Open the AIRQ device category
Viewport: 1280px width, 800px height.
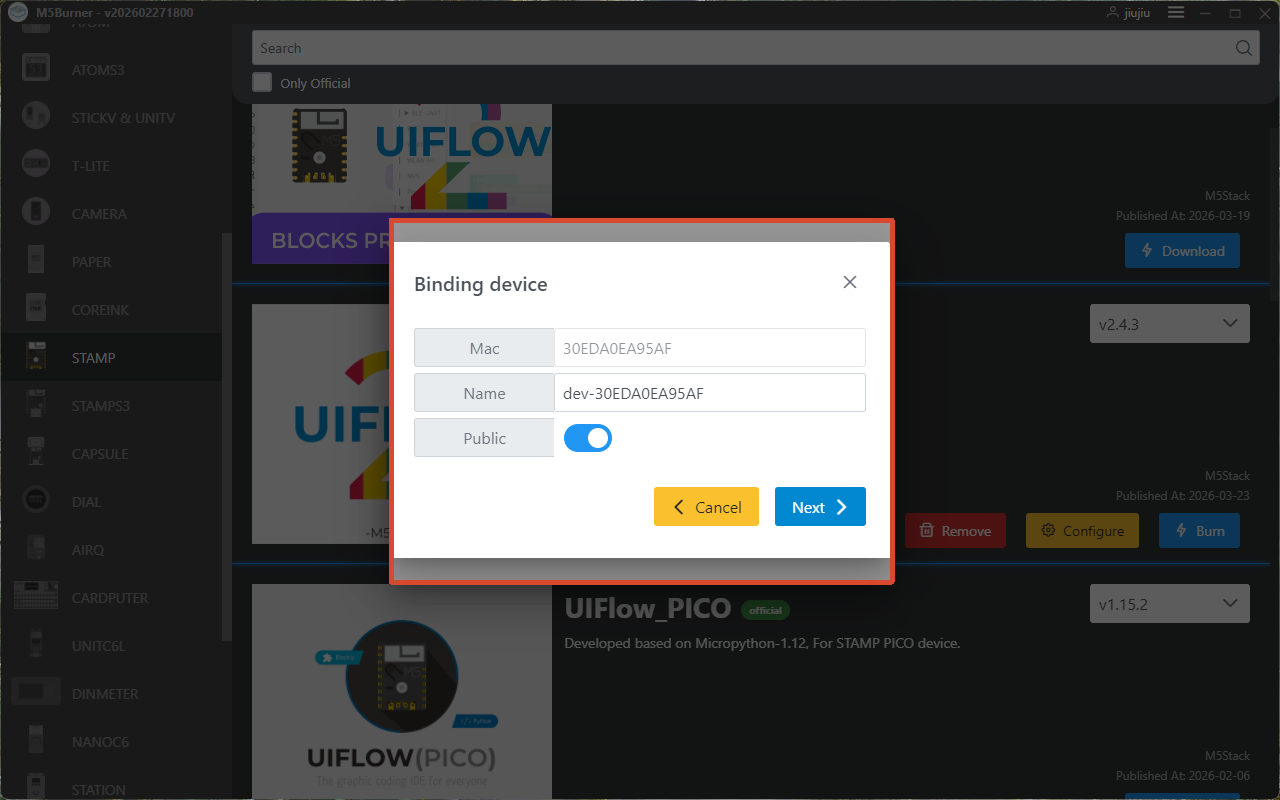88,550
